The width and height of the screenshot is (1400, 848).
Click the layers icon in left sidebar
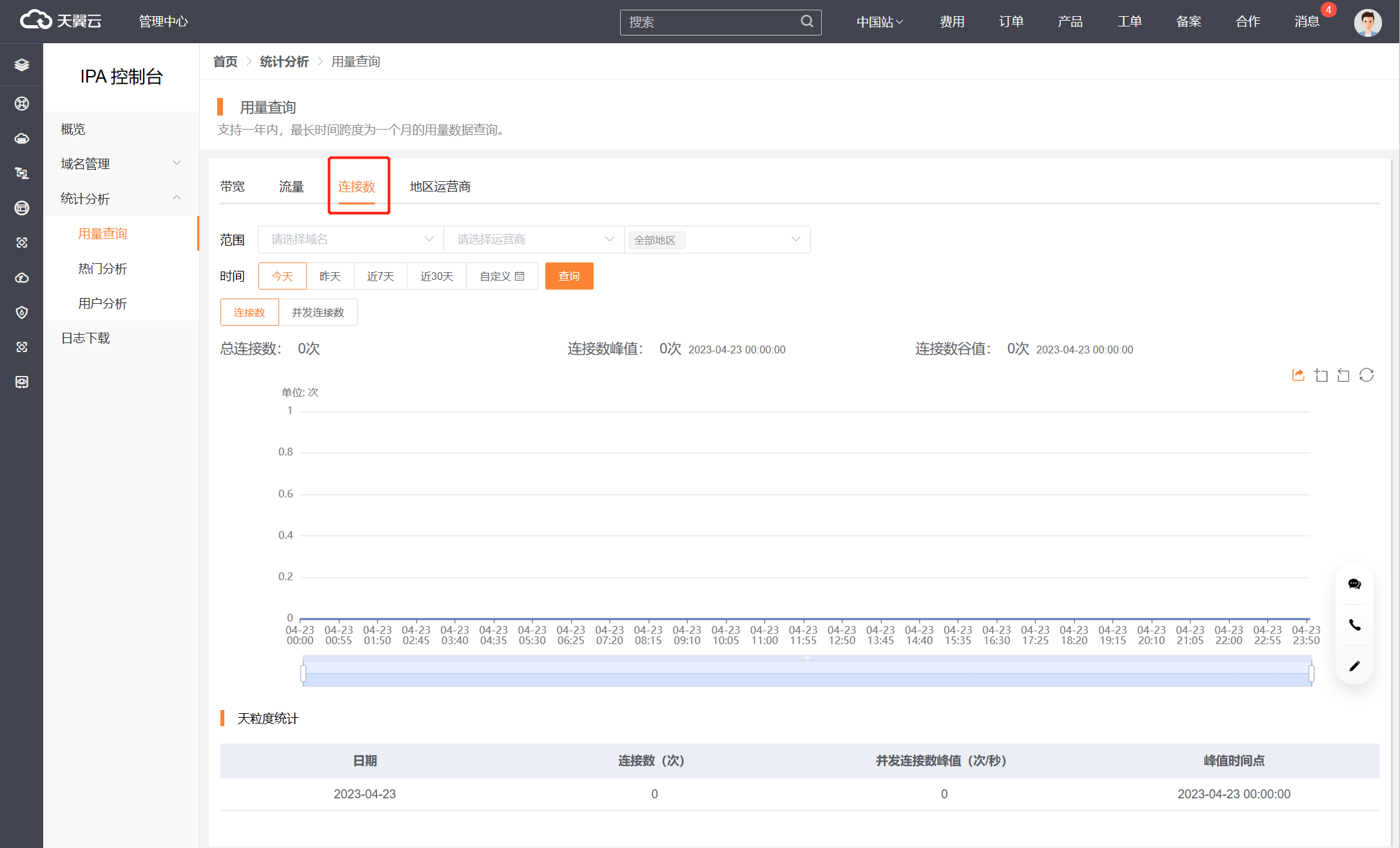point(21,64)
